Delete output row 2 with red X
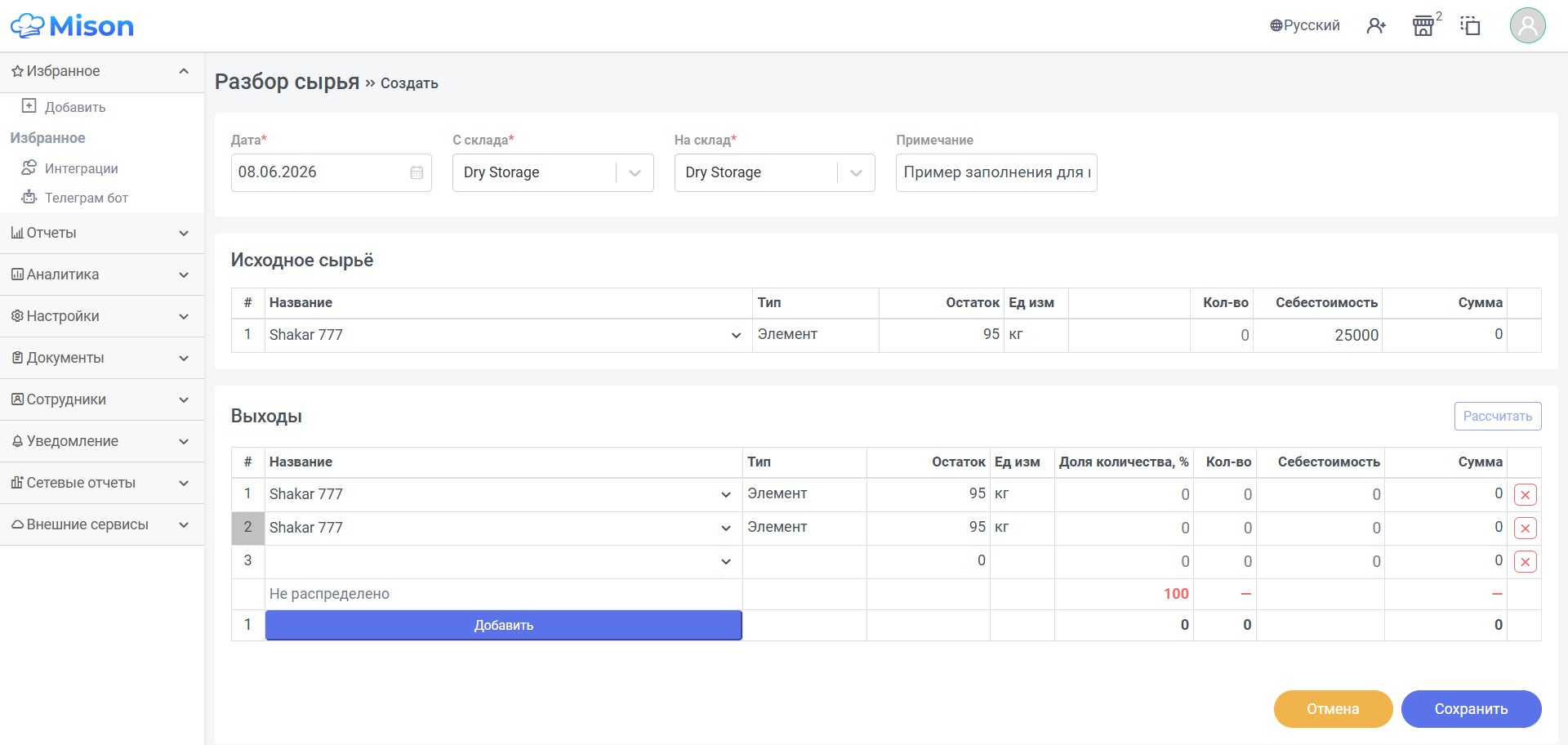Image resolution: width=1568 pixels, height=745 pixels. click(x=1525, y=528)
